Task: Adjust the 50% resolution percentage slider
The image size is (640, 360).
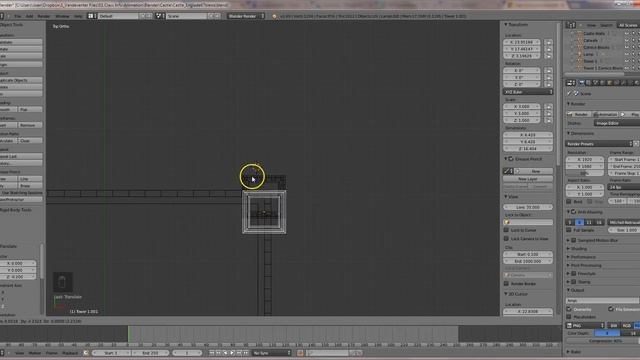Action: coord(584,173)
